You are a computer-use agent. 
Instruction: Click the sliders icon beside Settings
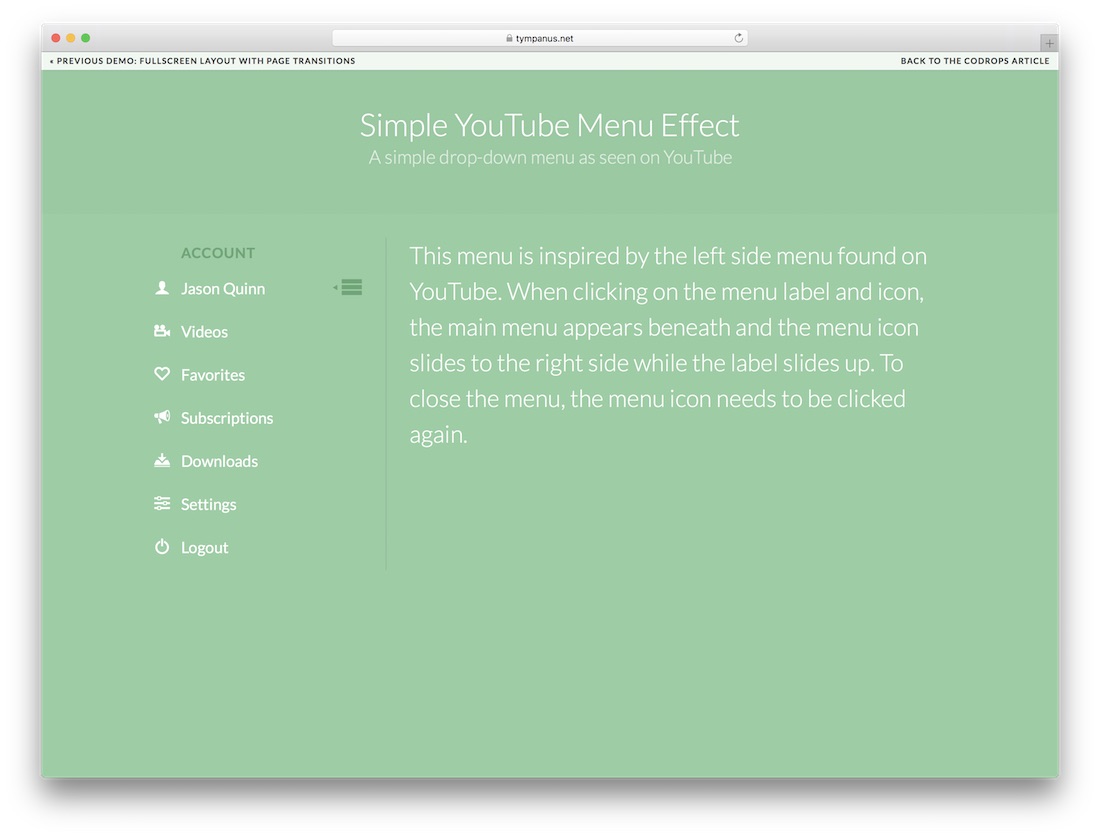click(162, 504)
